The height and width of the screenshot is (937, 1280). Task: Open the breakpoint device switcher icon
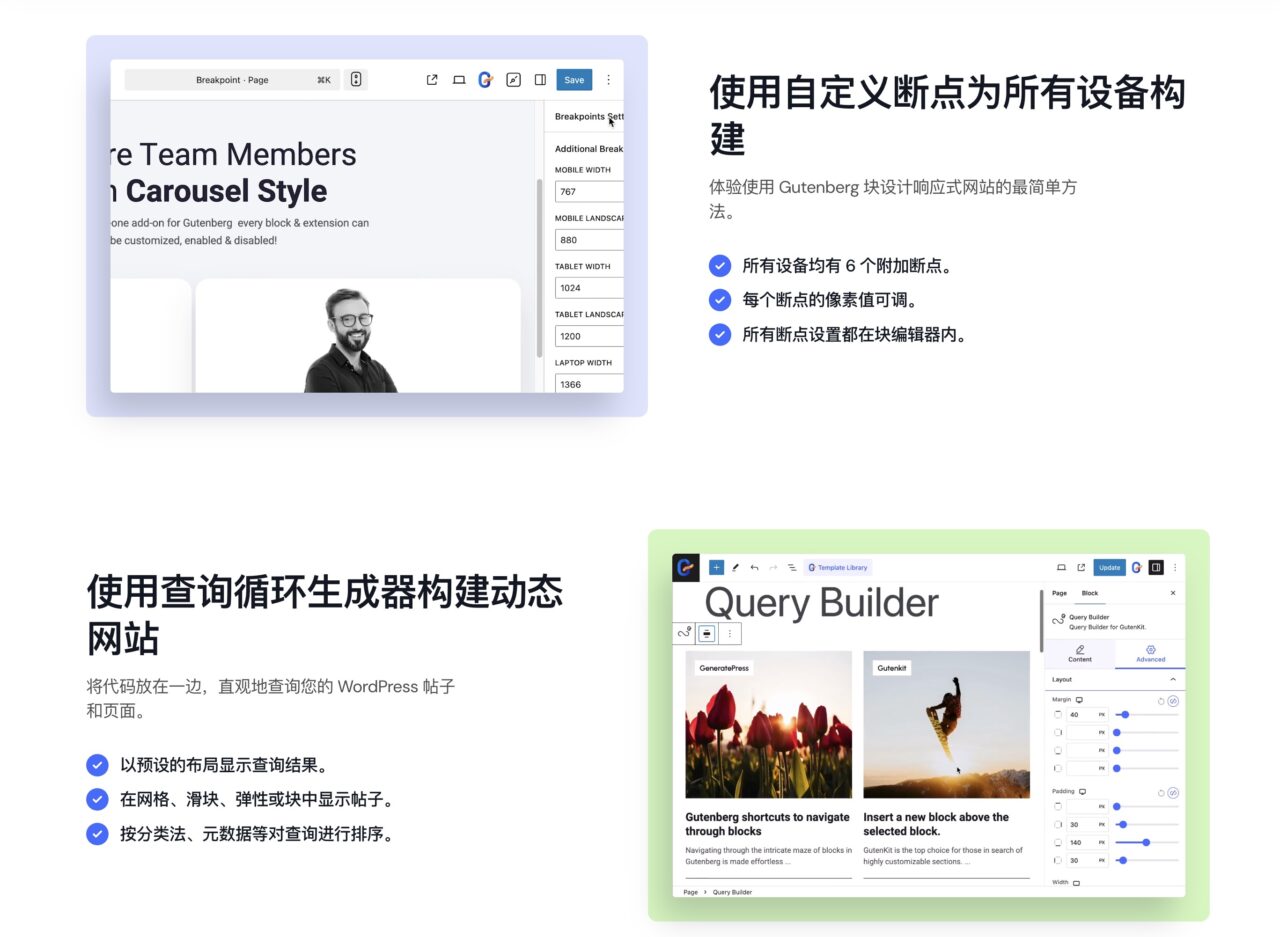pyautogui.click(x=356, y=80)
